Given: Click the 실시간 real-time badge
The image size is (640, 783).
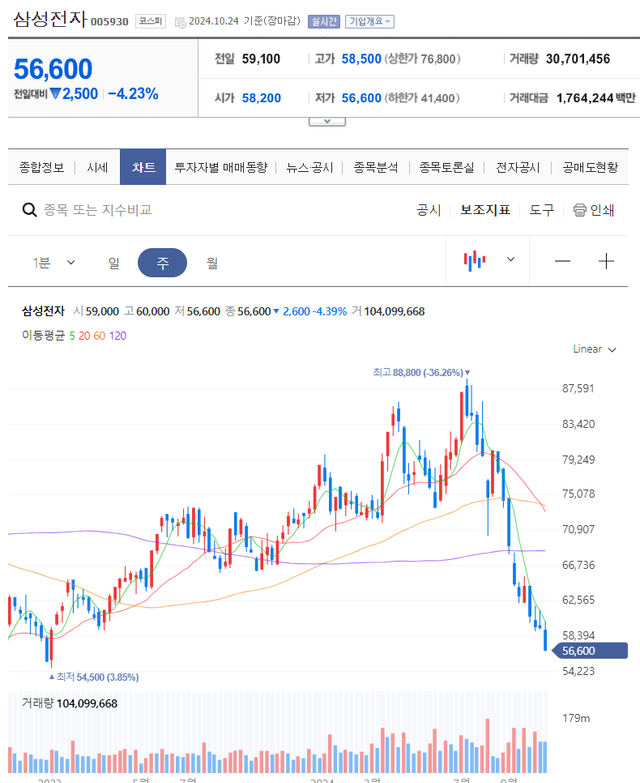Looking at the screenshot, I should coord(324,21).
